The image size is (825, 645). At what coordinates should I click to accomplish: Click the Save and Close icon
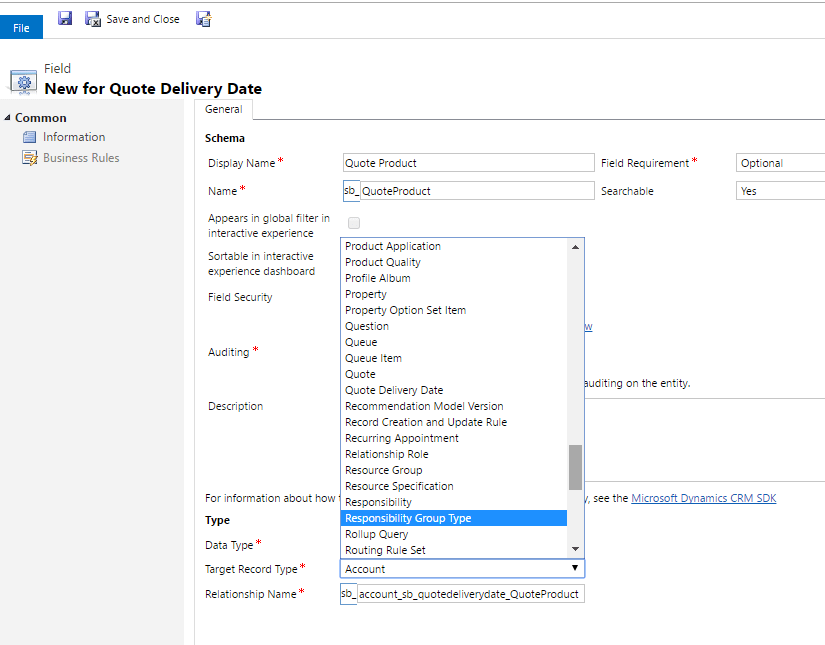click(92, 18)
